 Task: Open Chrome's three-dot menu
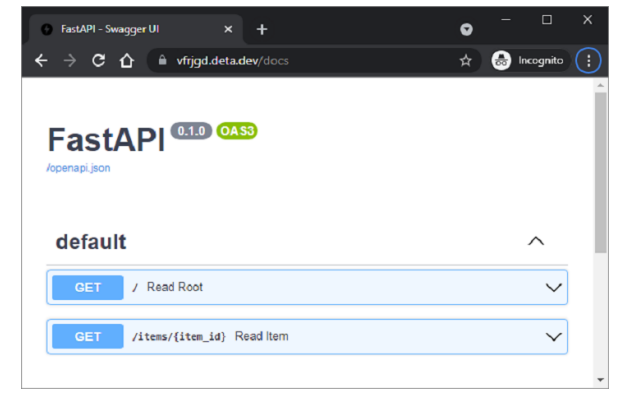tap(588, 61)
